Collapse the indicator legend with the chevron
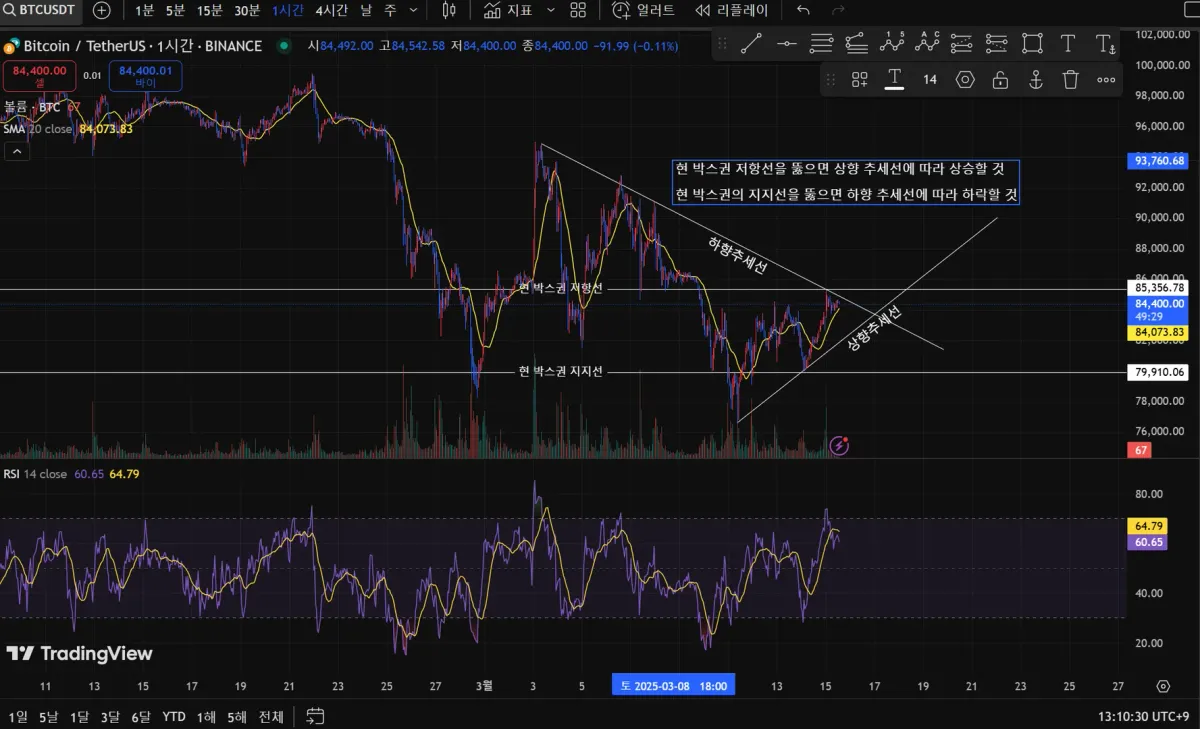1200x729 pixels. tap(17, 152)
